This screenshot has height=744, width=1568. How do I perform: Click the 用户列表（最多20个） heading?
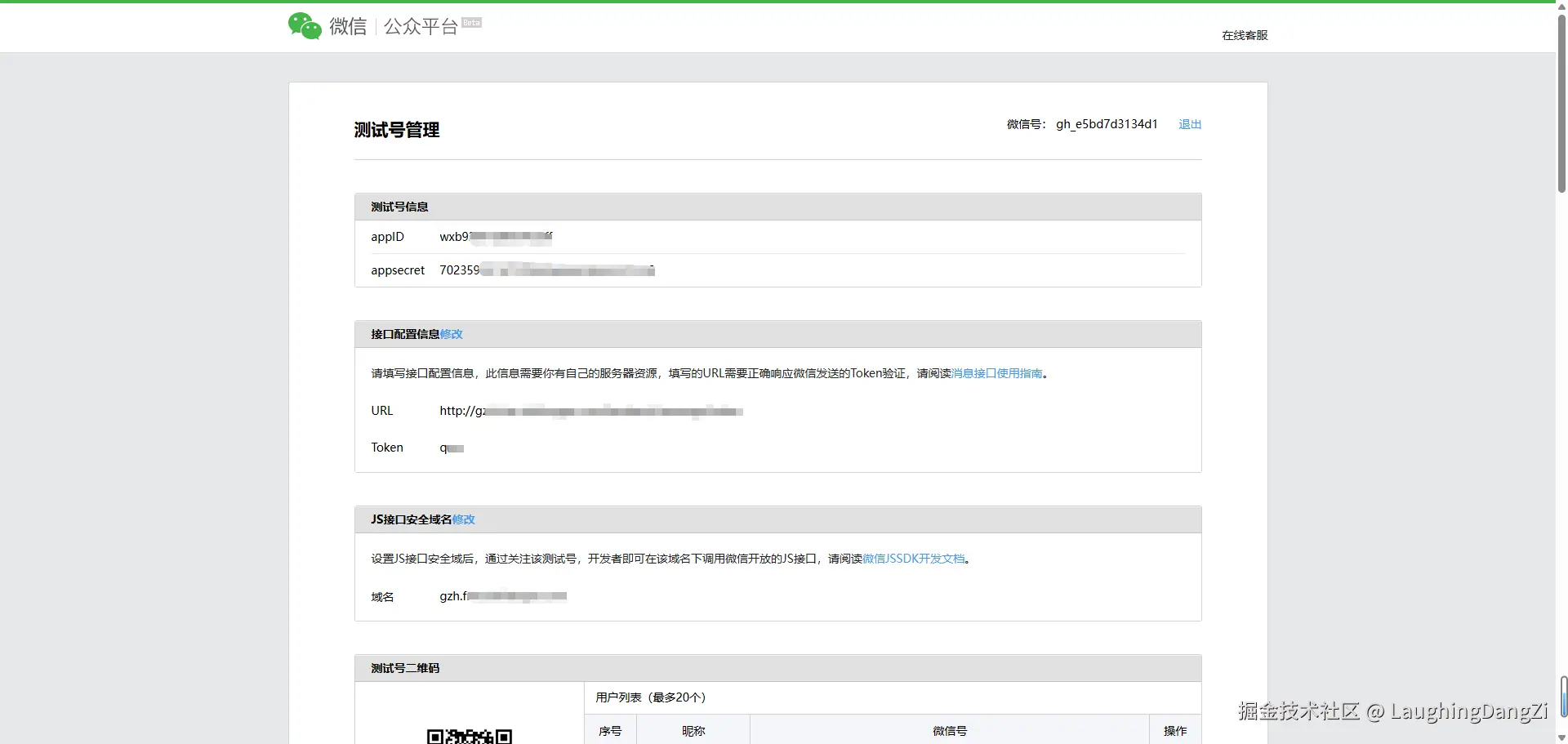pyautogui.click(x=650, y=697)
